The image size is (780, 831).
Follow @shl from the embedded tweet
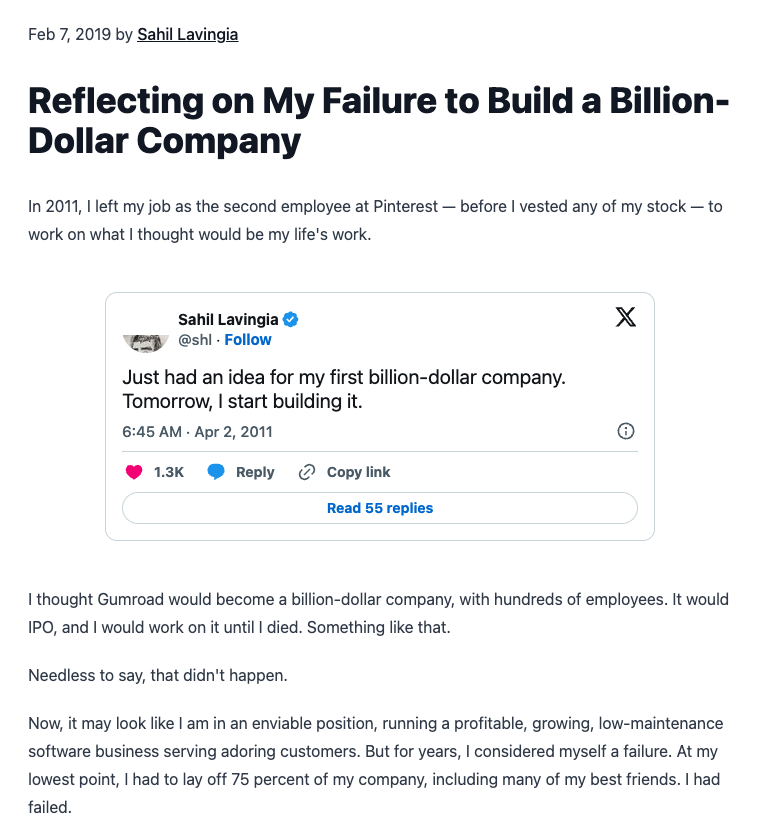pyautogui.click(x=248, y=340)
